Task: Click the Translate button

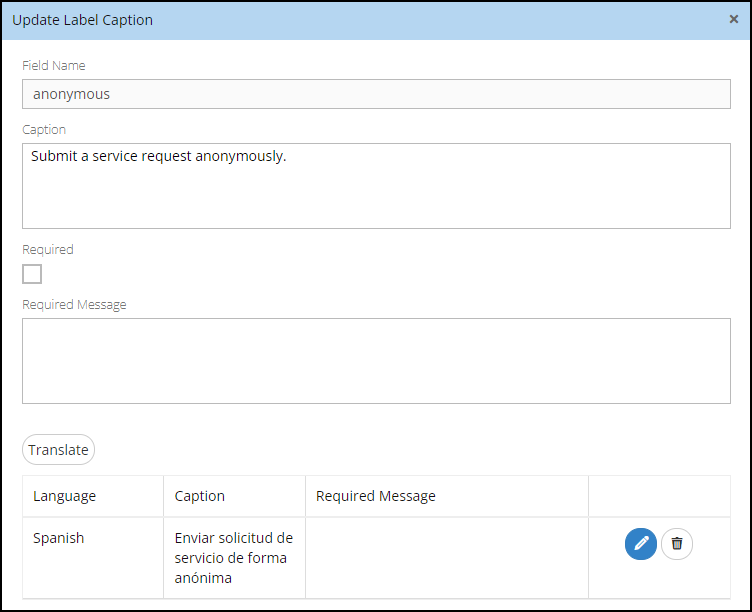Action: pyautogui.click(x=59, y=449)
